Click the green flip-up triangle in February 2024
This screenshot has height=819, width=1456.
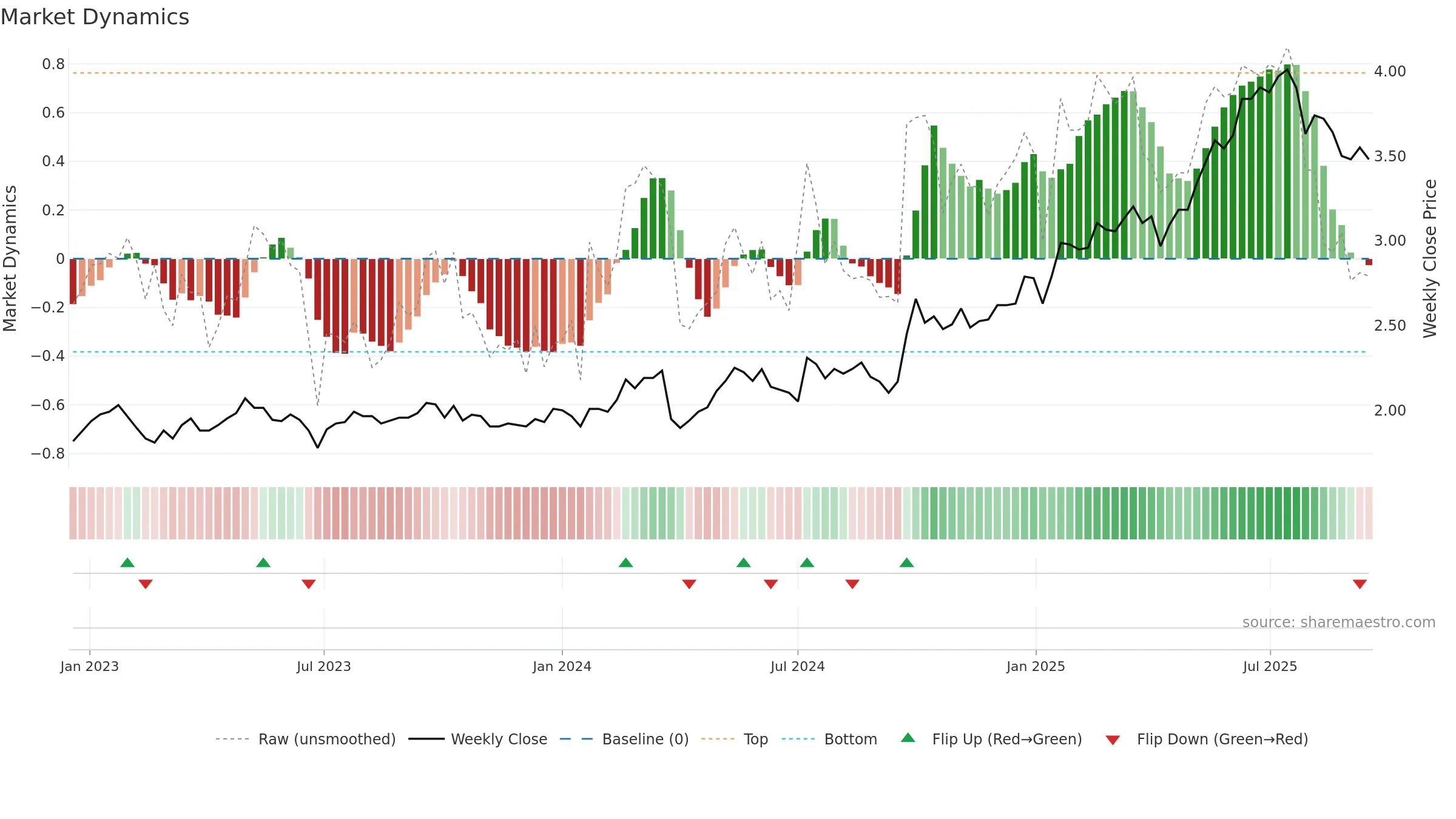(x=626, y=563)
